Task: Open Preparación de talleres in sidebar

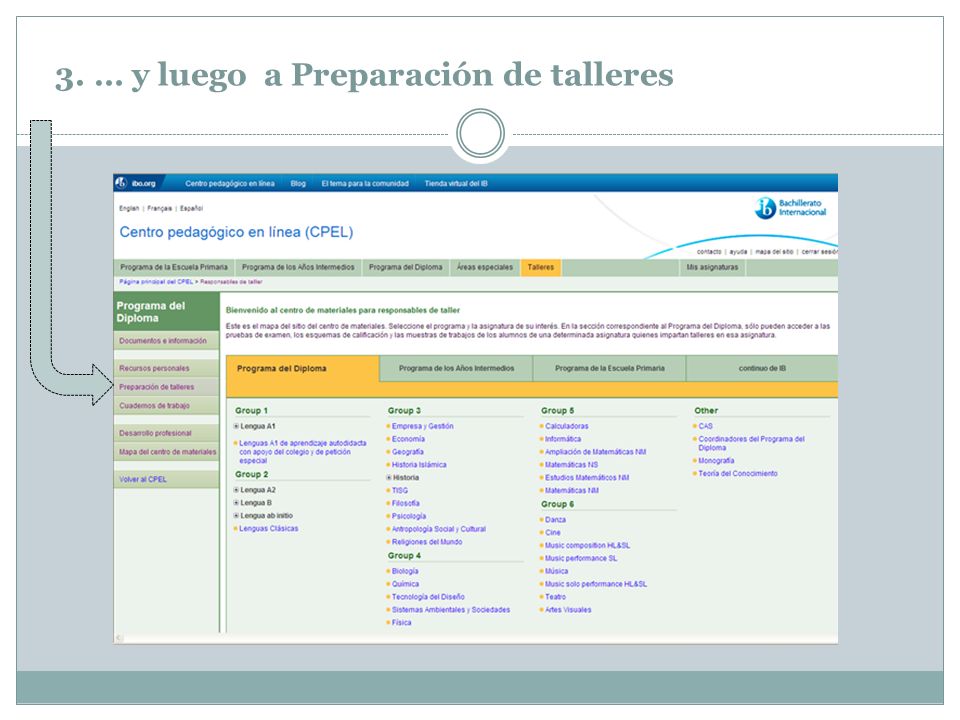Action: click(x=166, y=387)
